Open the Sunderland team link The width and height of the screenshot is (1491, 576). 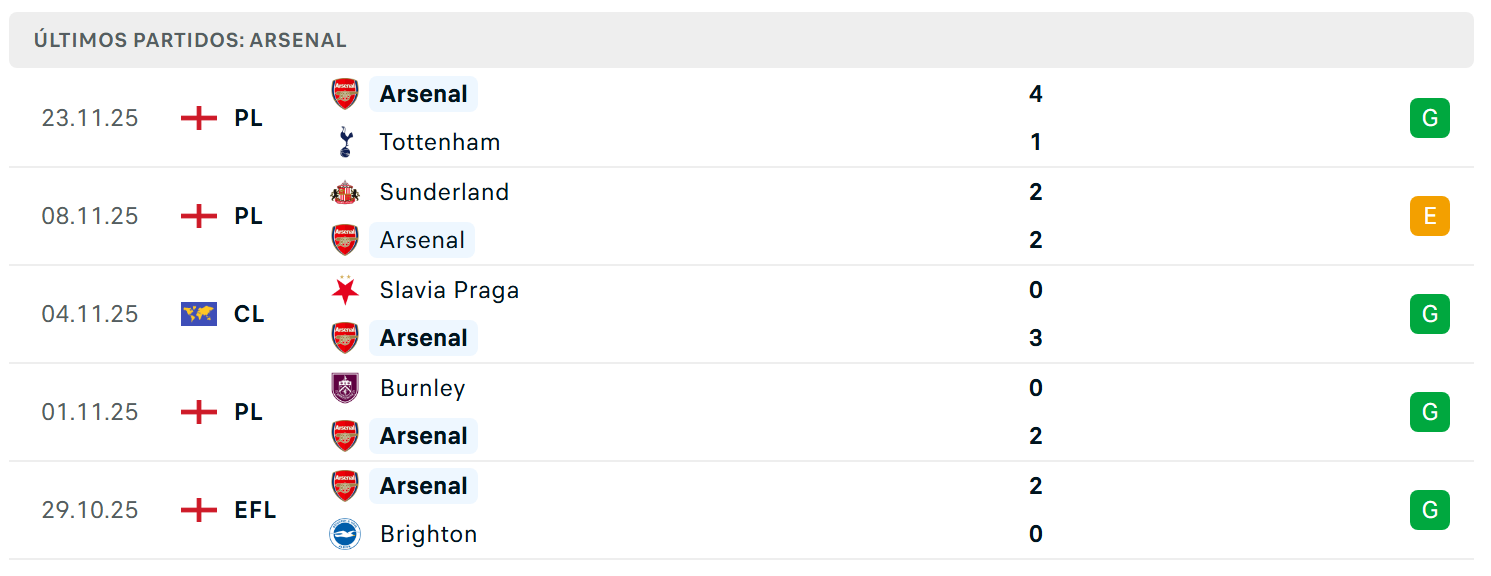pos(444,192)
